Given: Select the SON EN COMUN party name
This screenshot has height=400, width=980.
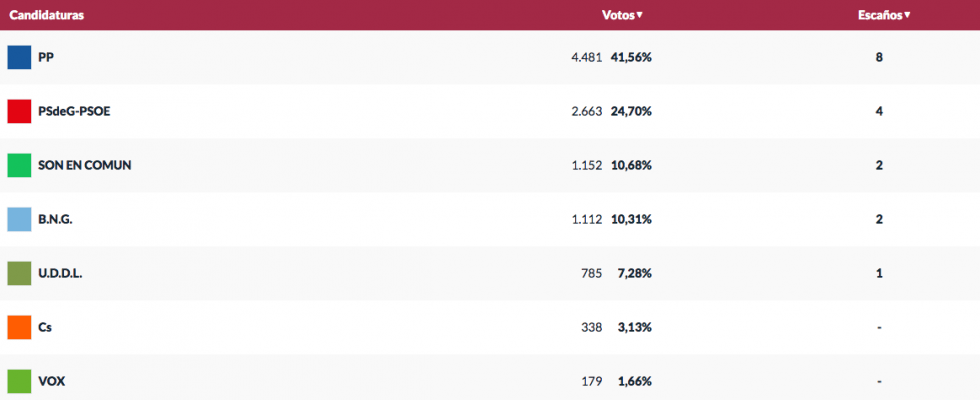Looking at the screenshot, I should [x=84, y=165].
